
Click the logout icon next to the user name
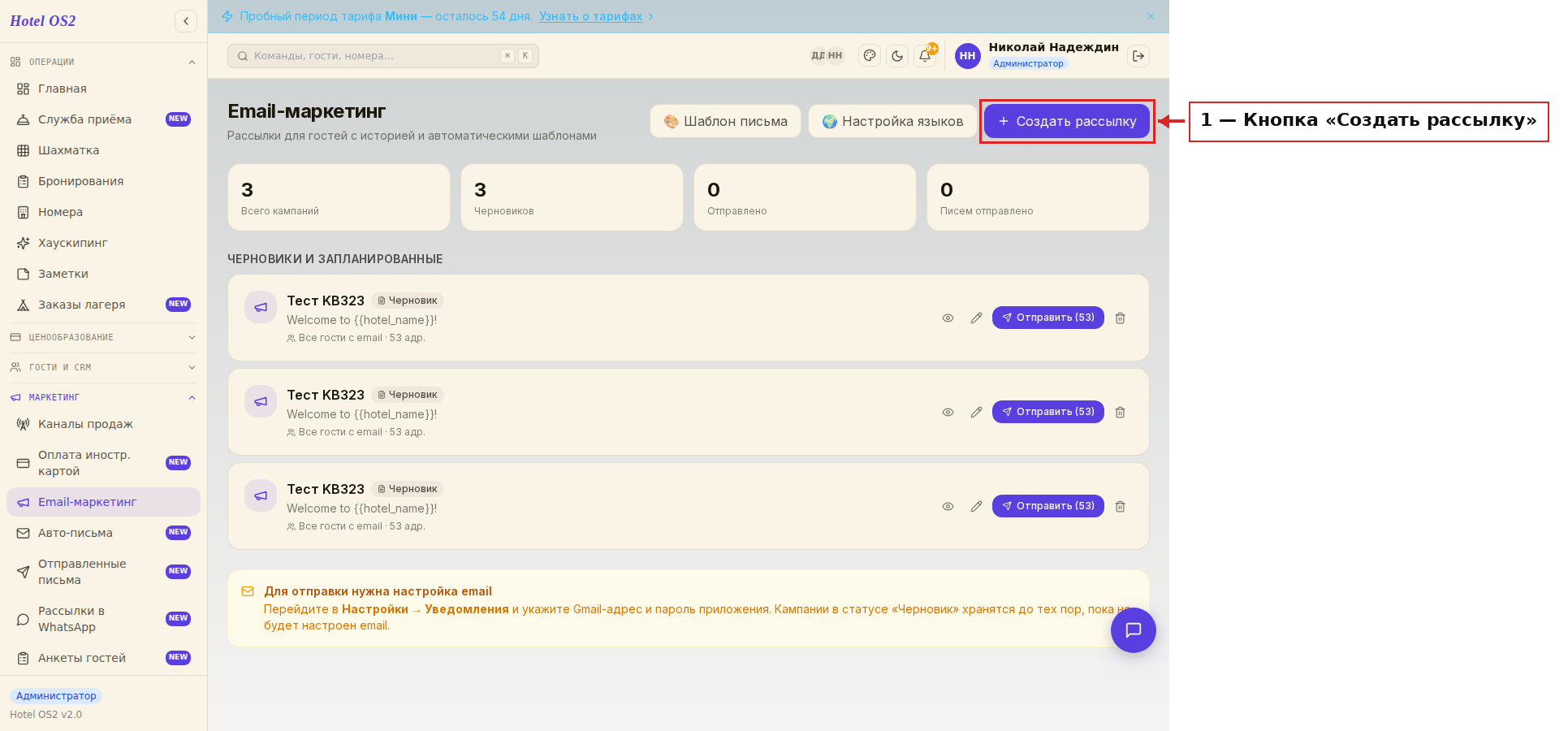1138,56
